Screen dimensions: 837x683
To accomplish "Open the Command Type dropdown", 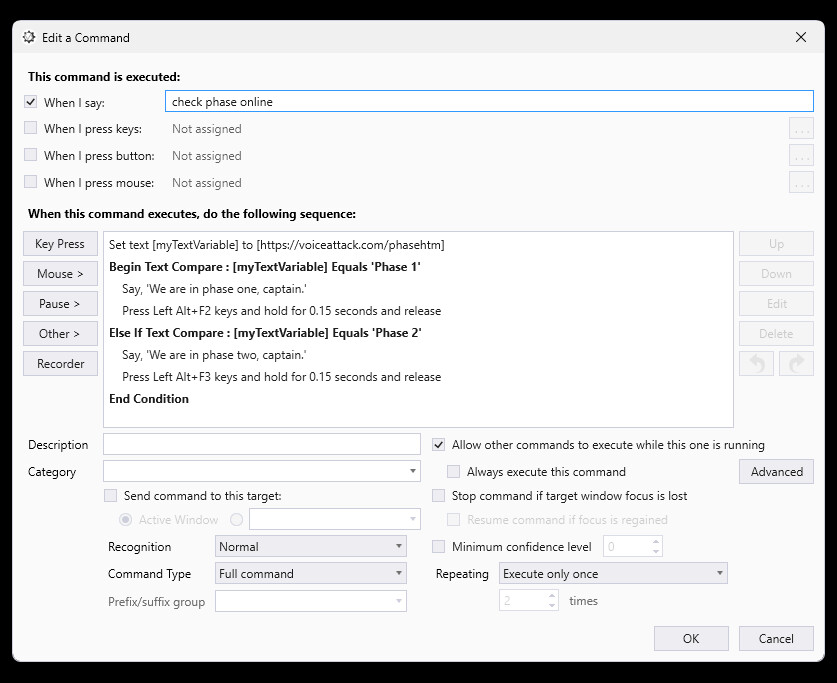I will coord(308,573).
